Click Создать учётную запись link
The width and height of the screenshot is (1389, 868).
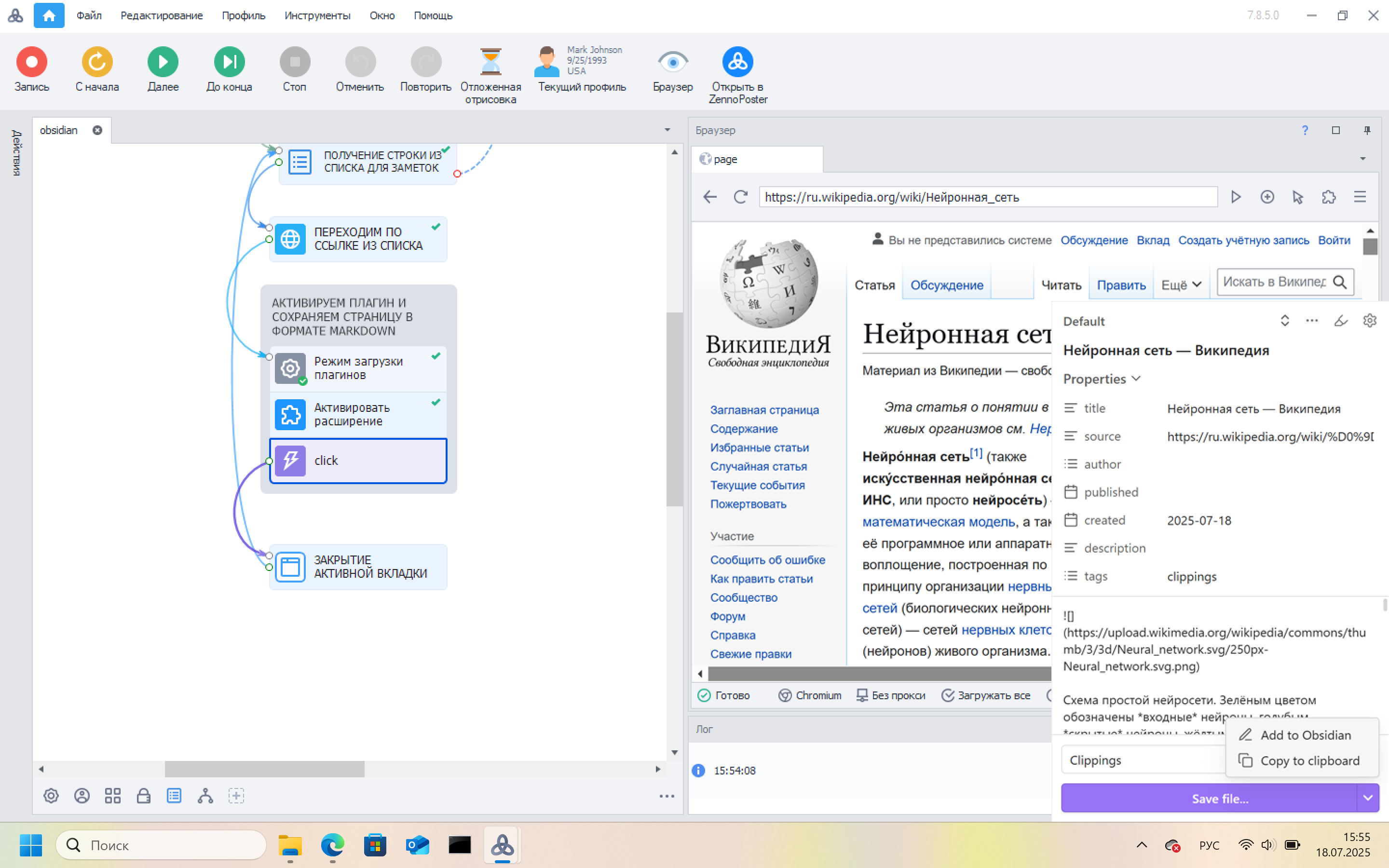point(1243,240)
